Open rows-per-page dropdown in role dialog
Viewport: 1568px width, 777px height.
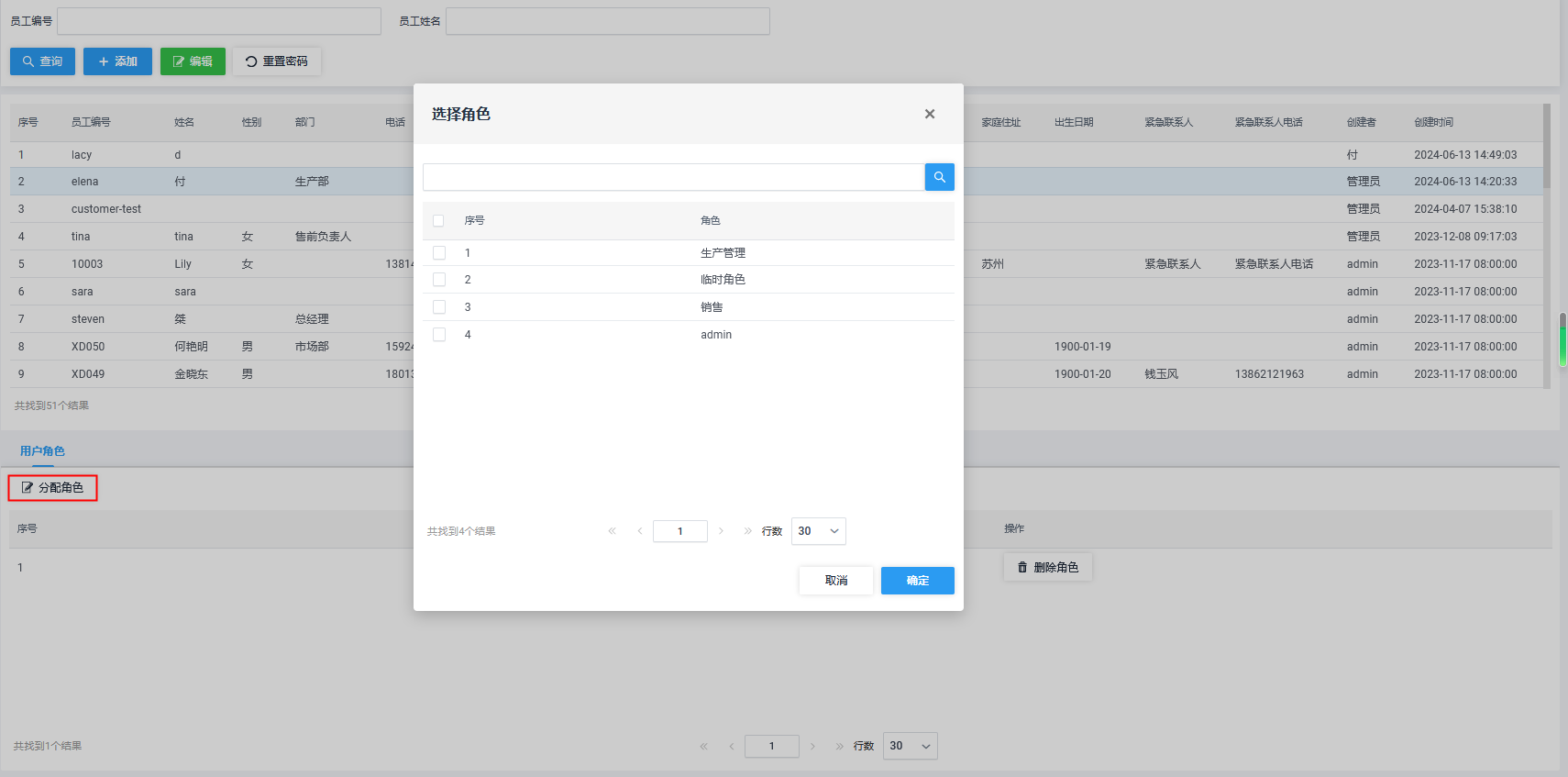(x=818, y=531)
